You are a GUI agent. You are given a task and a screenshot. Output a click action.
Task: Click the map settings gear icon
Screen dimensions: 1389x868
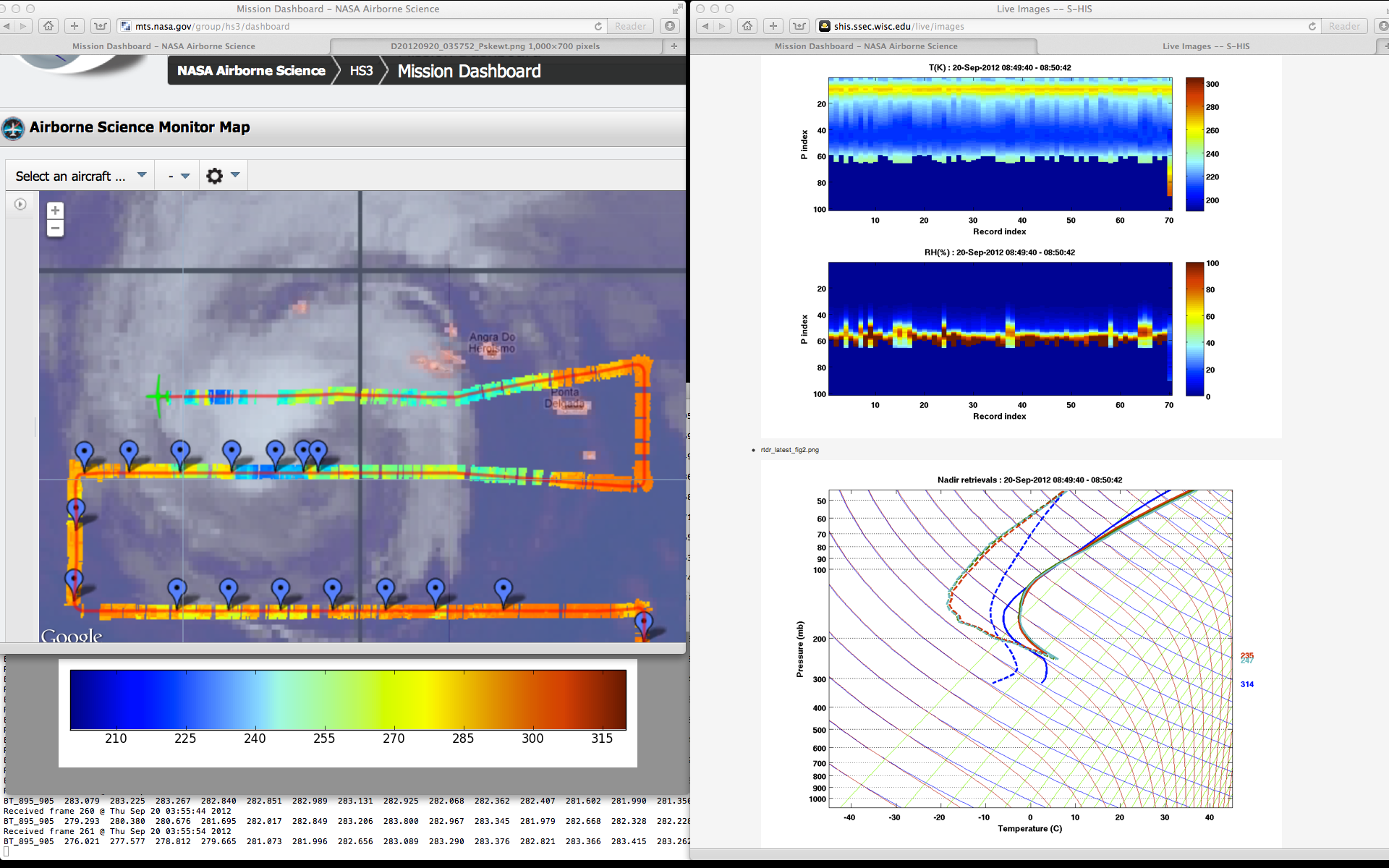tap(214, 176)
